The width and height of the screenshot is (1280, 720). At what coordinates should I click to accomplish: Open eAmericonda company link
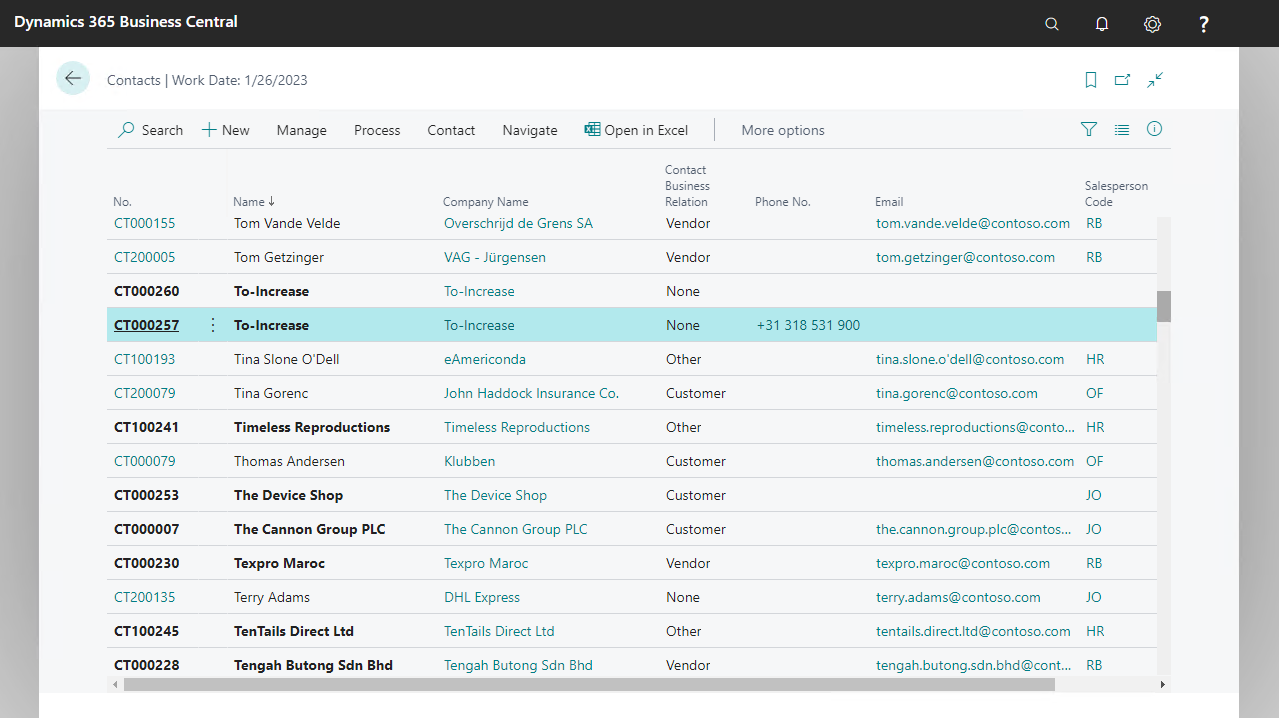pyautogui.click(x=485, y=359)
